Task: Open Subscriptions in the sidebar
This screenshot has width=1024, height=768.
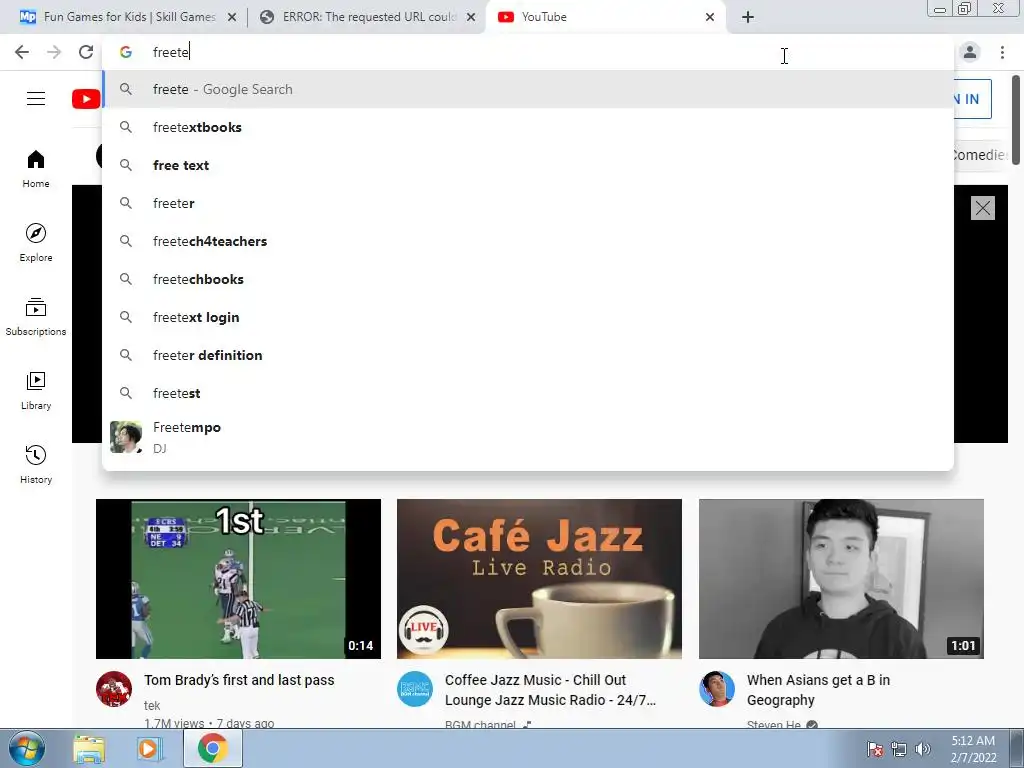Action: tap(36, 316)
